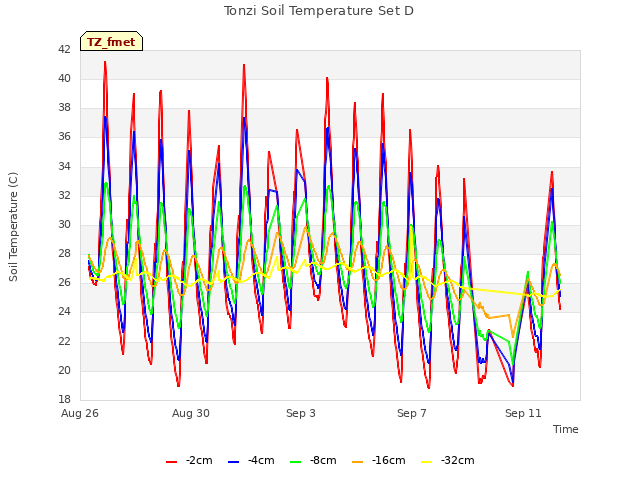Select the red -2cm legend swatch
This screenshot has height=480, width=640.
tap(171, 462)
